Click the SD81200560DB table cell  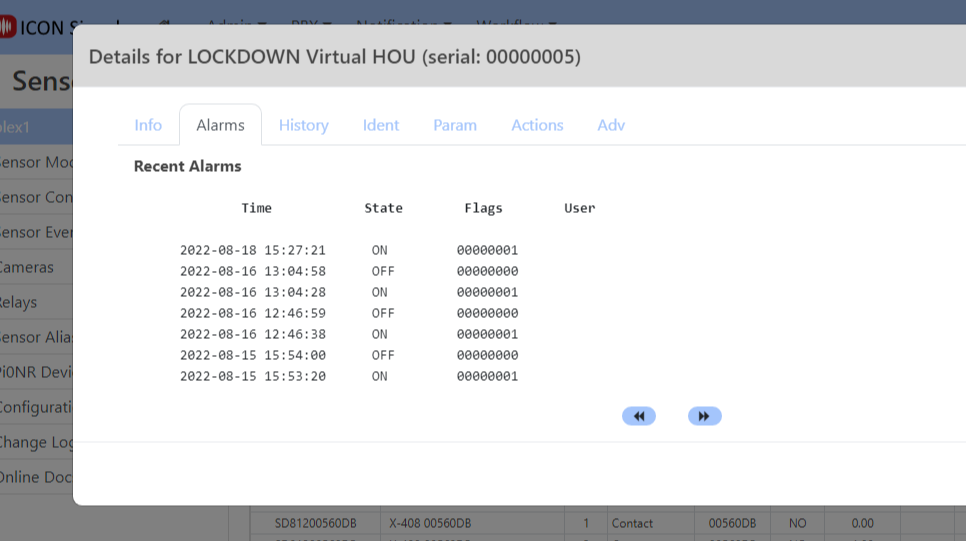(315, 523)
